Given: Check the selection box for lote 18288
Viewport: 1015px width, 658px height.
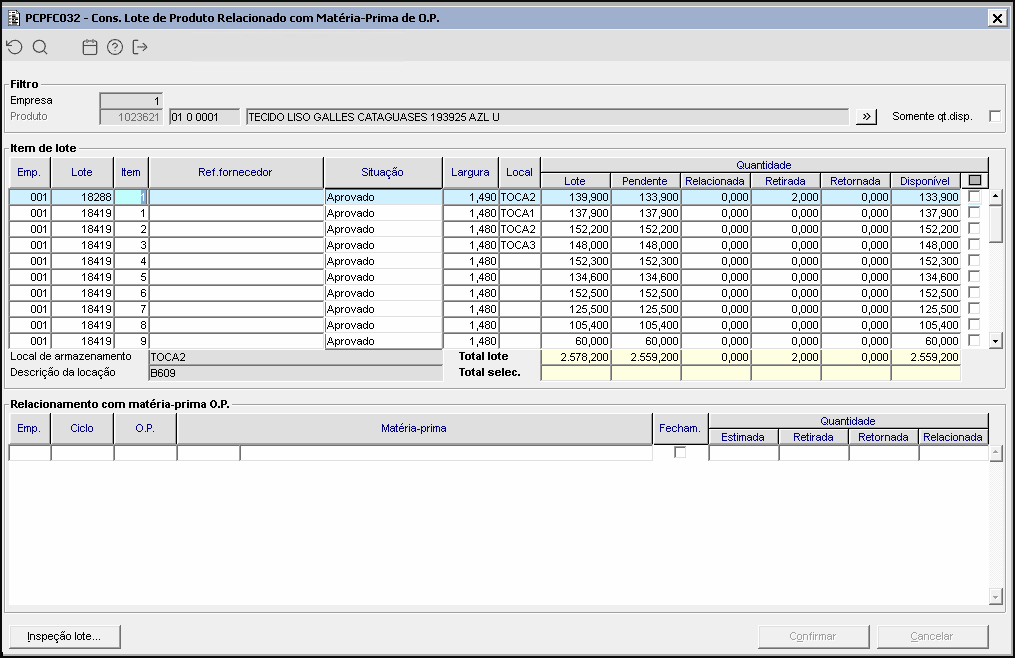Looking at the screenshot, I should point(974,197).
